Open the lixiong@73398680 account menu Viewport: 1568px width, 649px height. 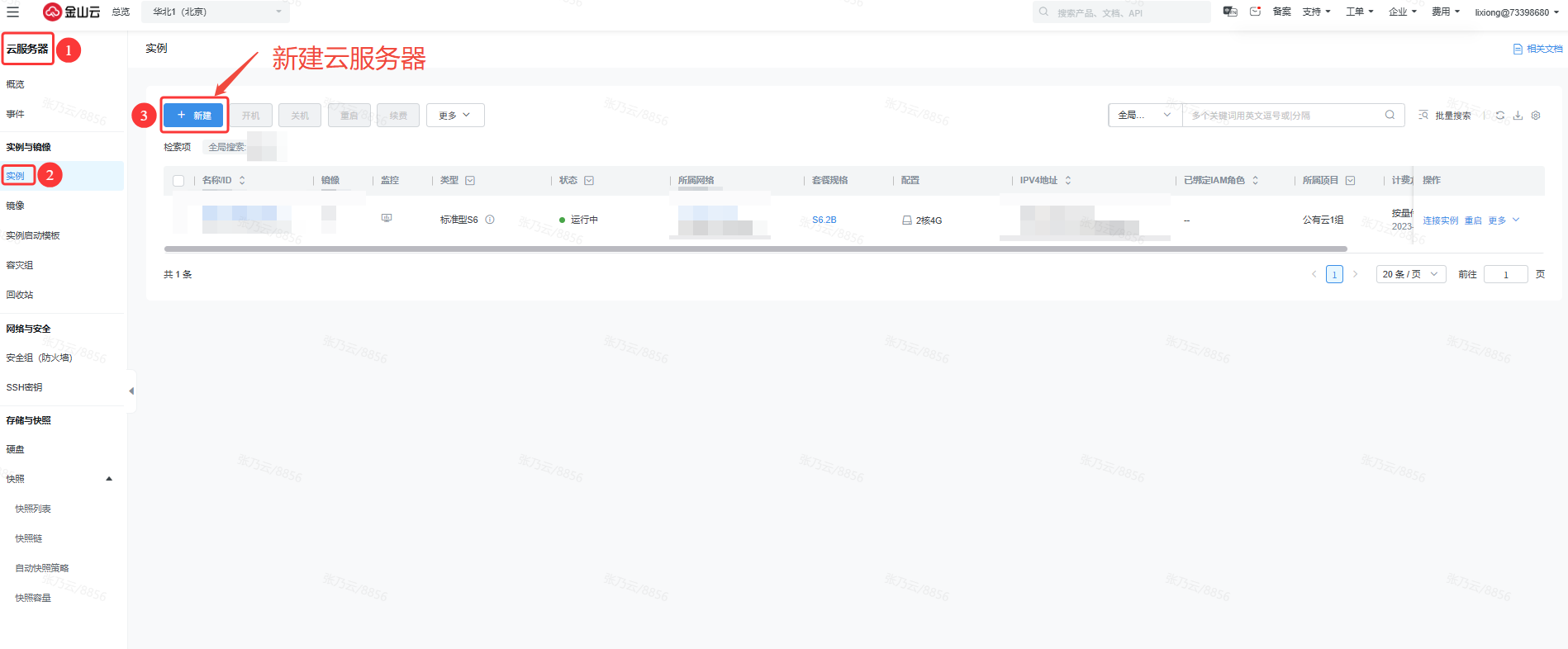[1517, 12]
